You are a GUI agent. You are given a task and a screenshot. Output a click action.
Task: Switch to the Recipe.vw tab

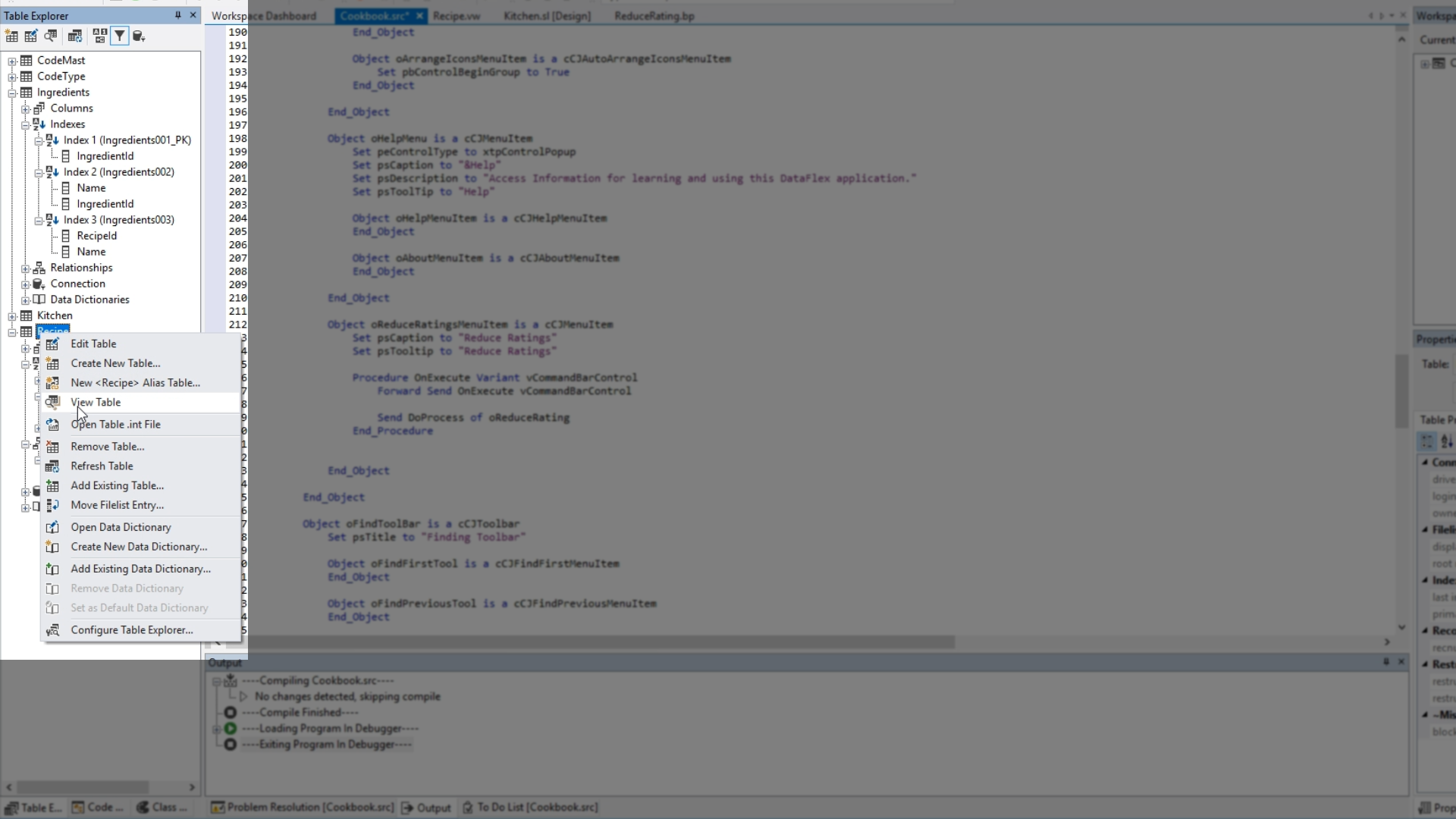point(456,15)
